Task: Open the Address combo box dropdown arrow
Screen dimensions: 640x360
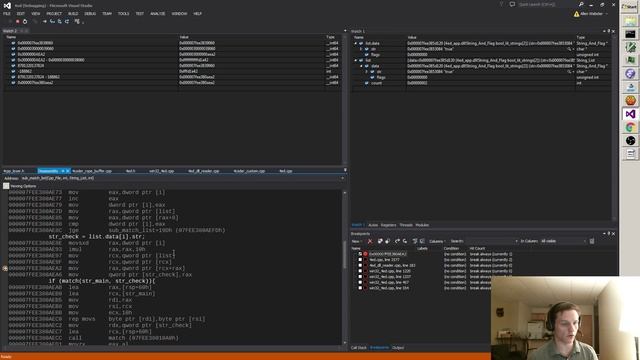Action: 342,178
